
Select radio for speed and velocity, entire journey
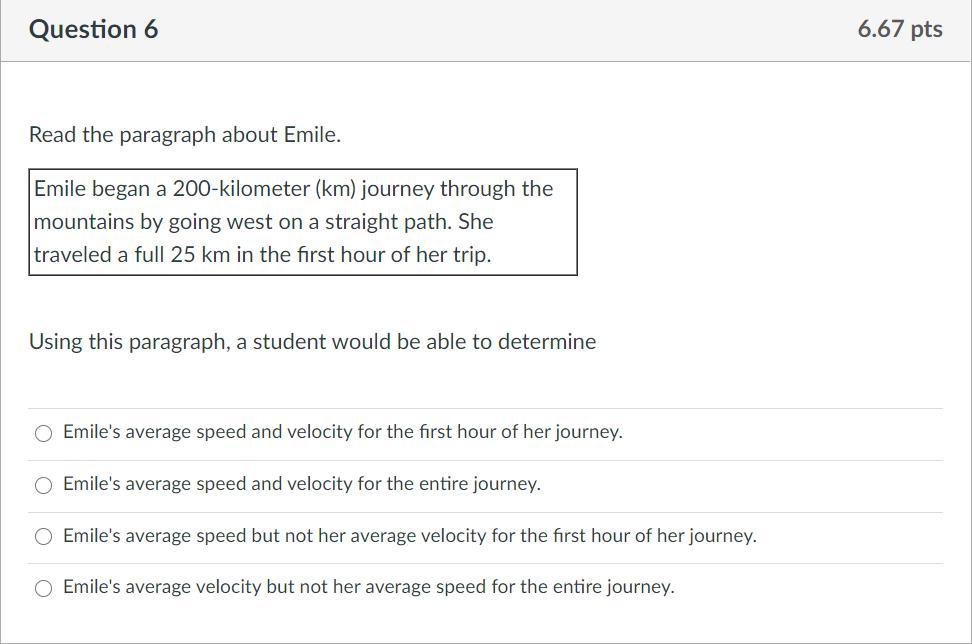coord(43,485)
